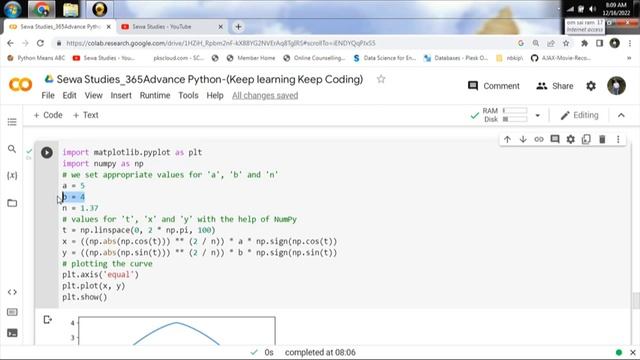Viewport: 640px width, 360px height.
Task: Open the browser extensions puzzle icon
Action: pyautogui.click(x=584, y=43)
